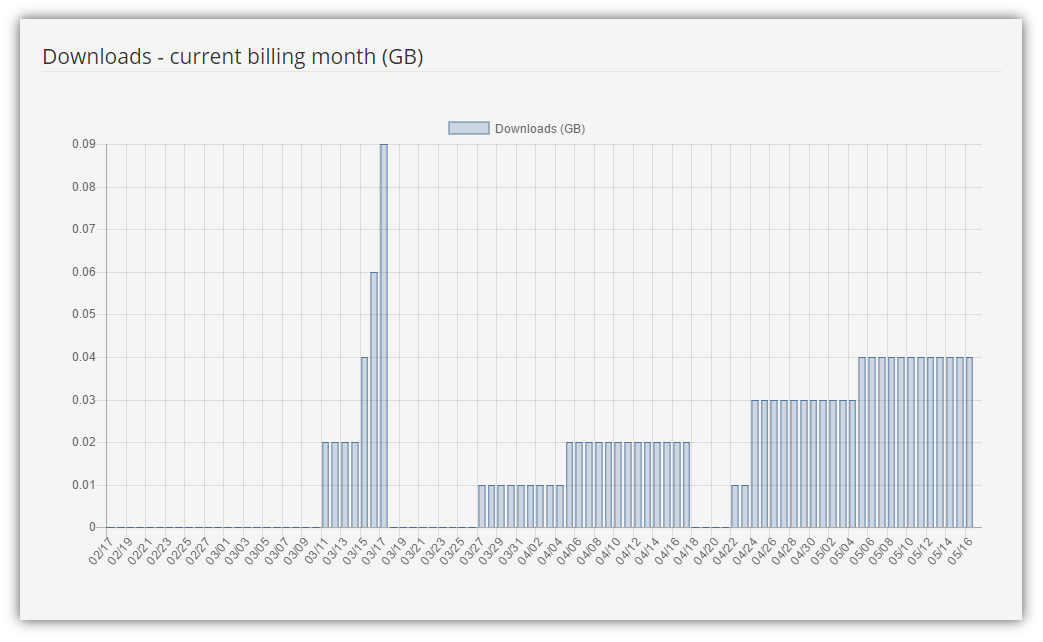Click the last bar at the far right
The image size is (1043, 642).
point(969,442)
